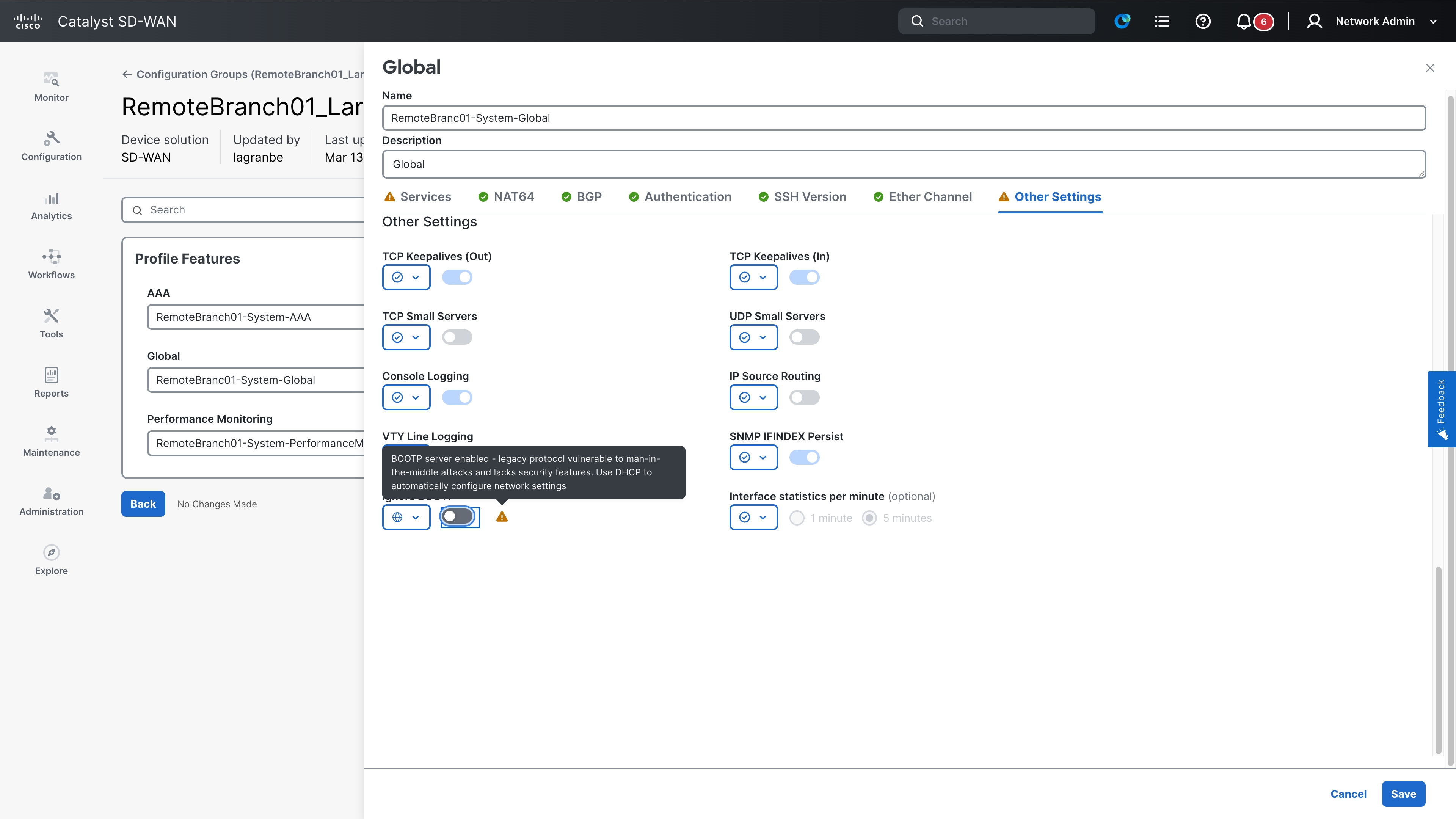This screenshot has height=819, width=1456.
Task: Open the help question mark icon
Action: click(1203, 21)
